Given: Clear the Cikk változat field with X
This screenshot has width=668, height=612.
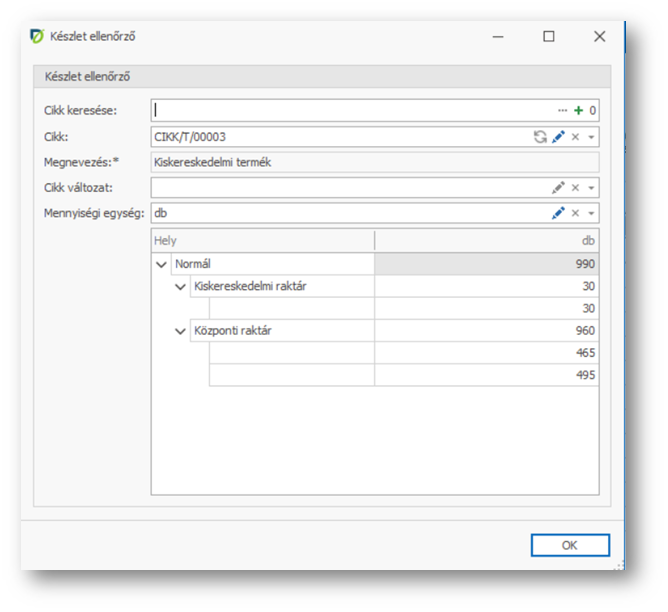Looking at the screenshot, I should point(575,187).
